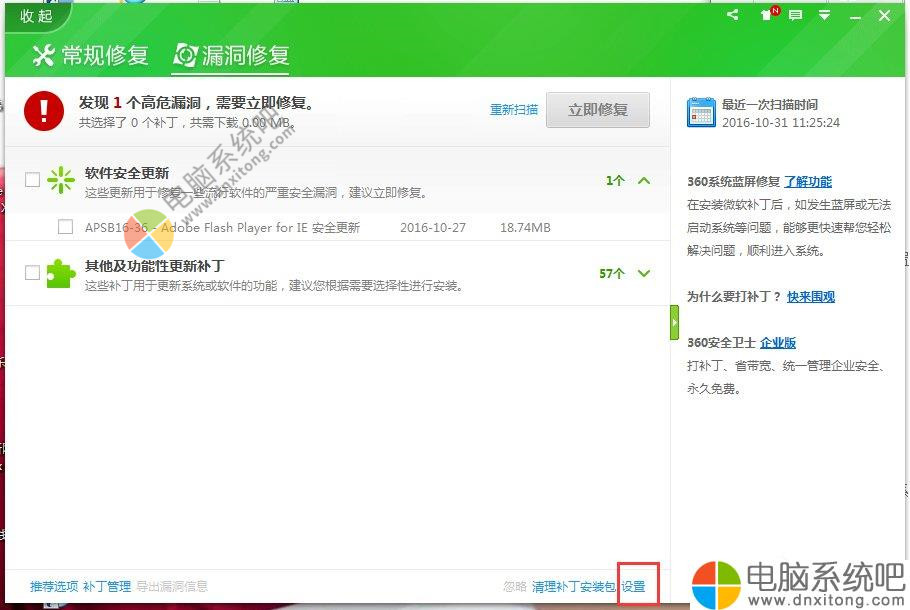
Task: Select APSB16-36 Adobe Flash Player update text
Action: [x=222, y=228]
